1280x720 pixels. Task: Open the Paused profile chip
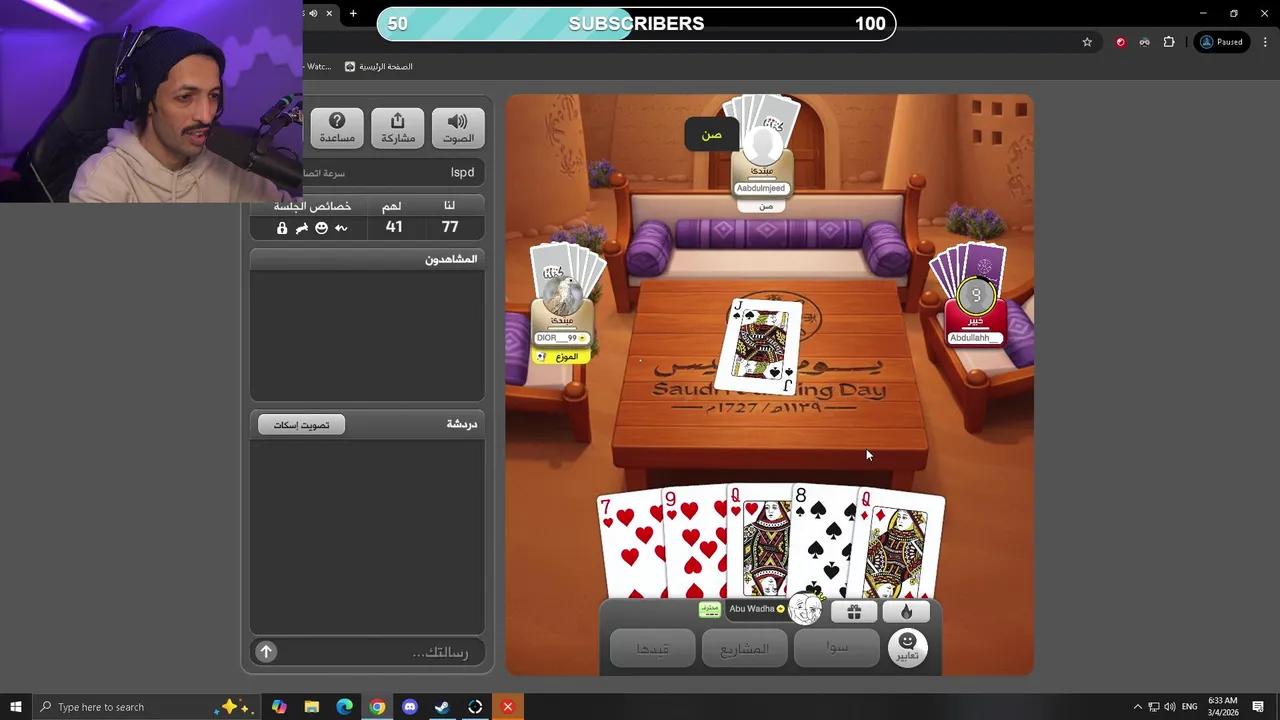[1222, 42]
